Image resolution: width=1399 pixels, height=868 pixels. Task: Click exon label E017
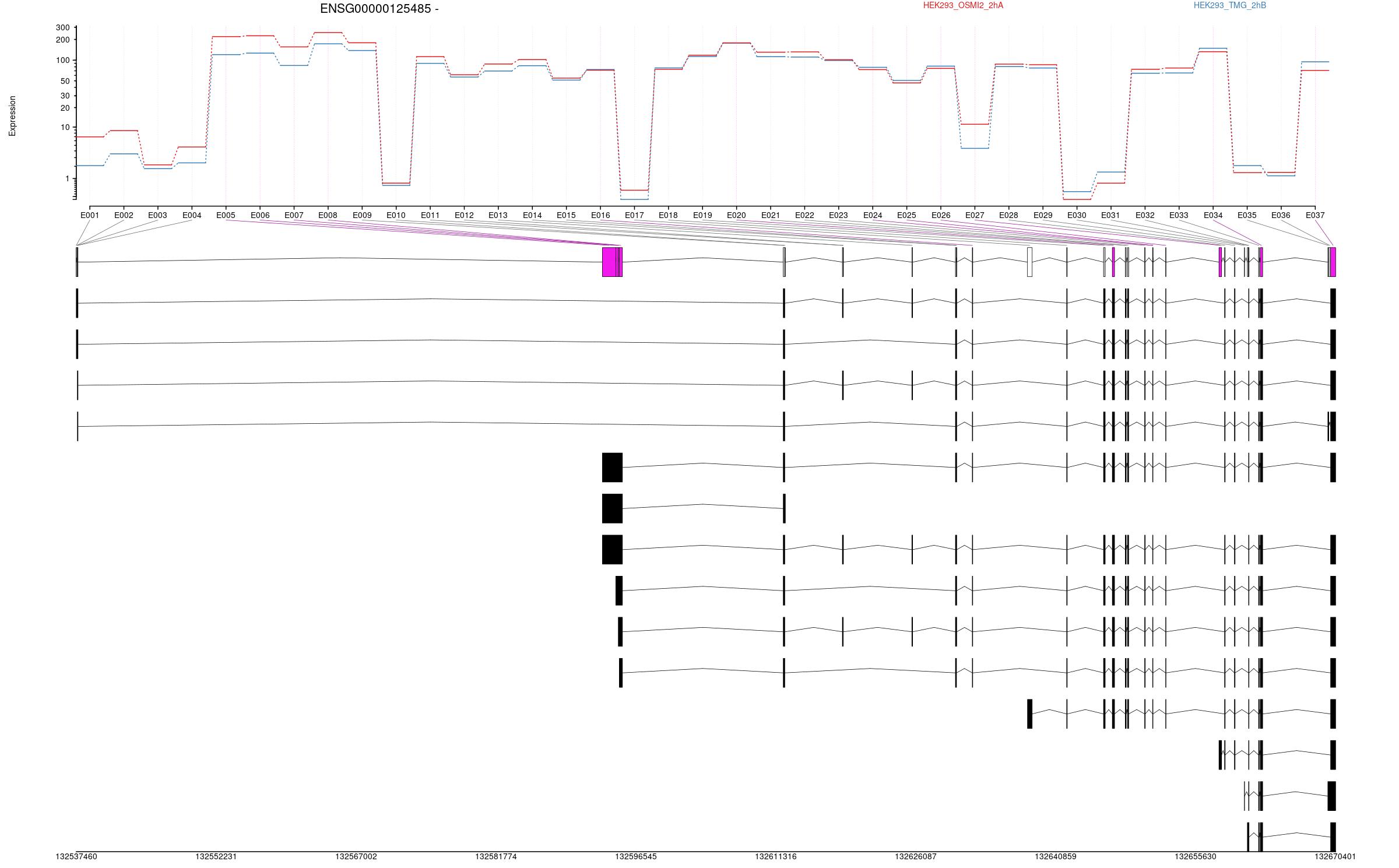pyautogui.click(x=634, y=215)
